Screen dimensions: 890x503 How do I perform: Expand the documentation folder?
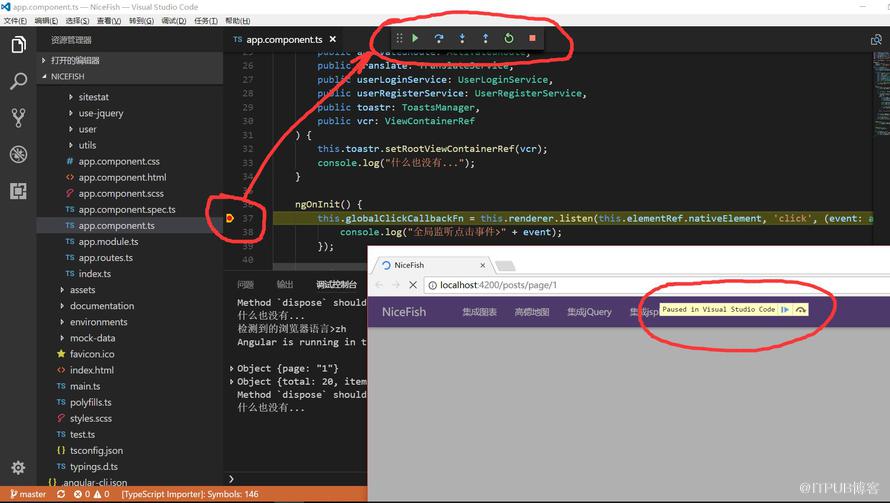click(102, 305)
